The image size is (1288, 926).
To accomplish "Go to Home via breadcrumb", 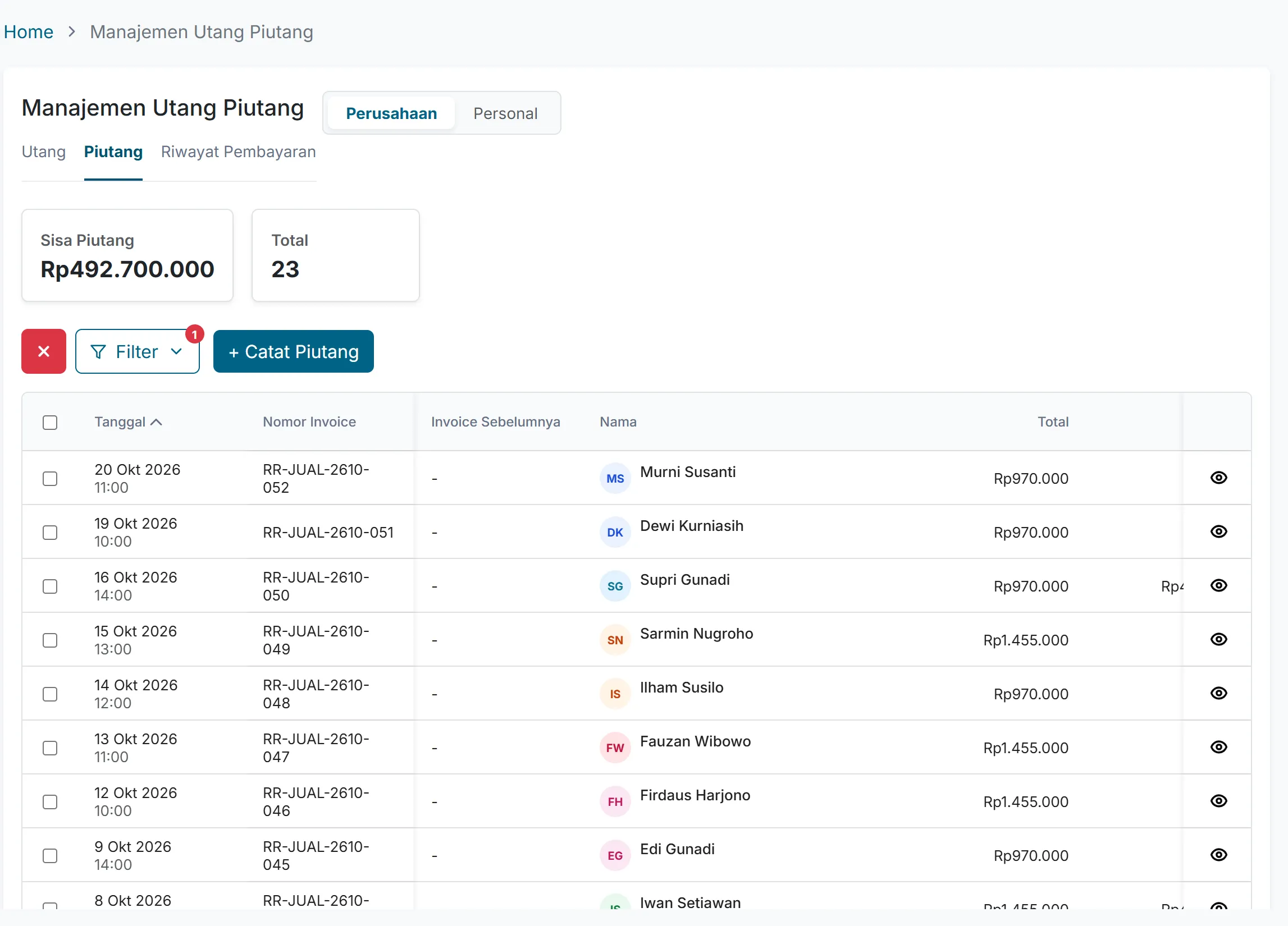I will tap(29, 32).
